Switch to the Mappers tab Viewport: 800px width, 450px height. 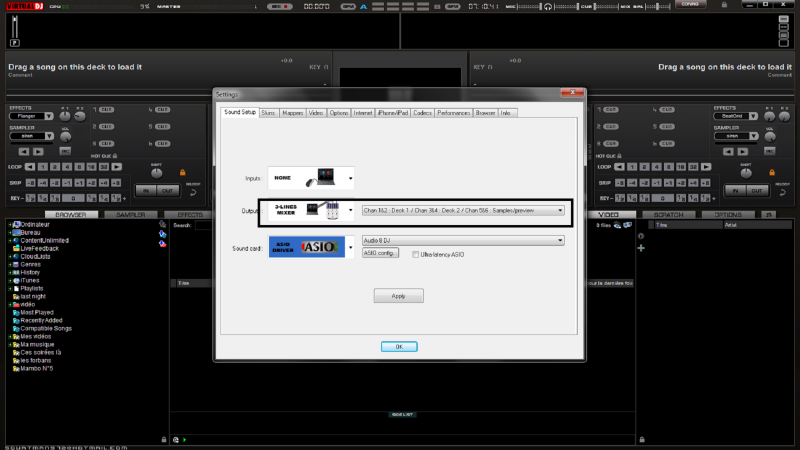coord(292,113)
